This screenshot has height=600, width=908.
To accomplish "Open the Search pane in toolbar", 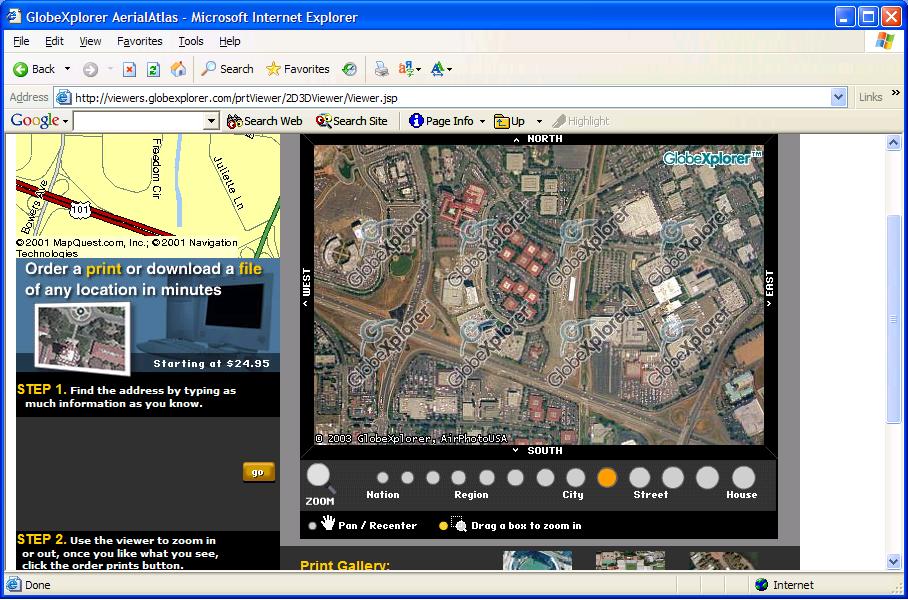I will 227,69.
